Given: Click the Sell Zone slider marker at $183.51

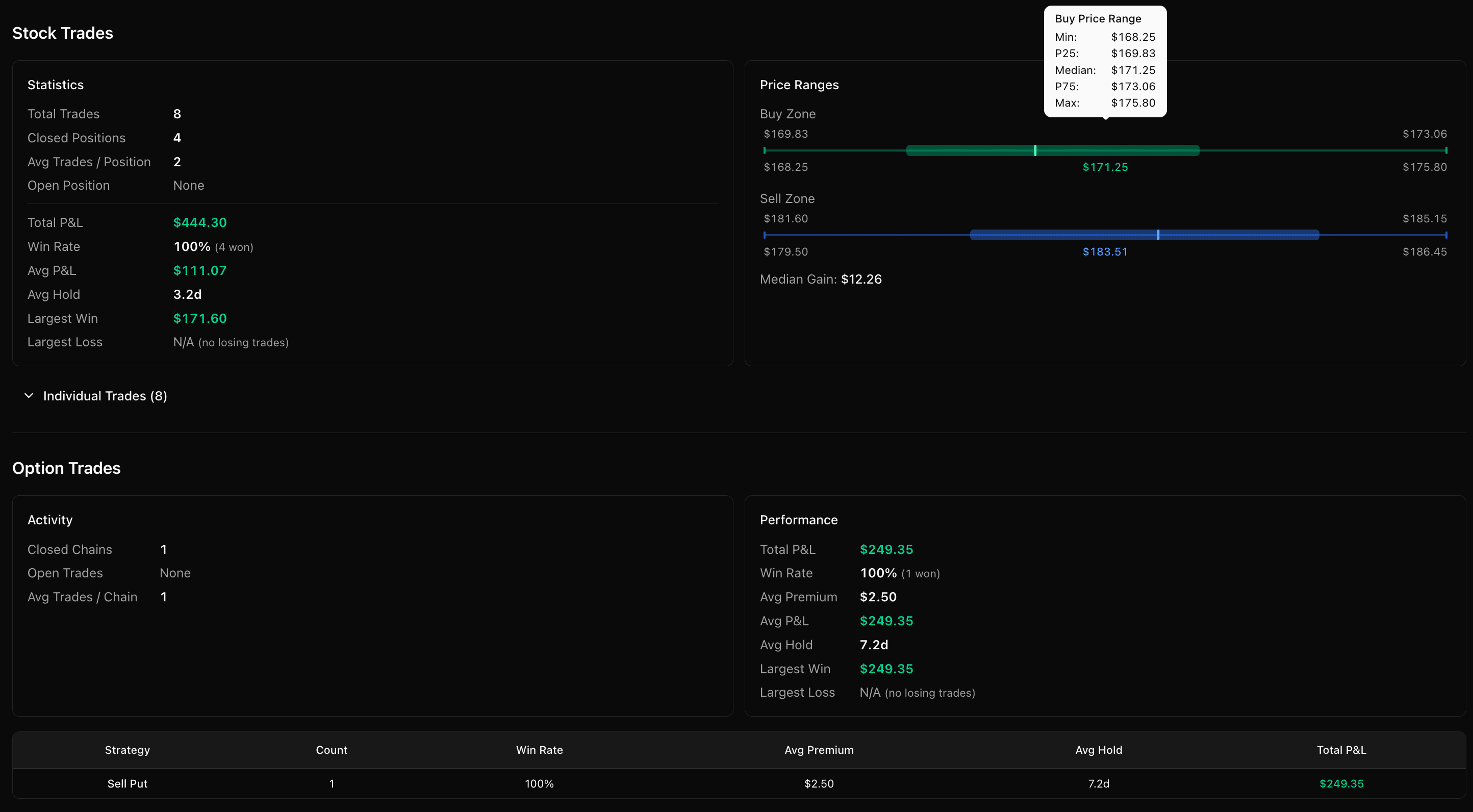Looking at the screenshot, I should click(x=1157, y=235).
